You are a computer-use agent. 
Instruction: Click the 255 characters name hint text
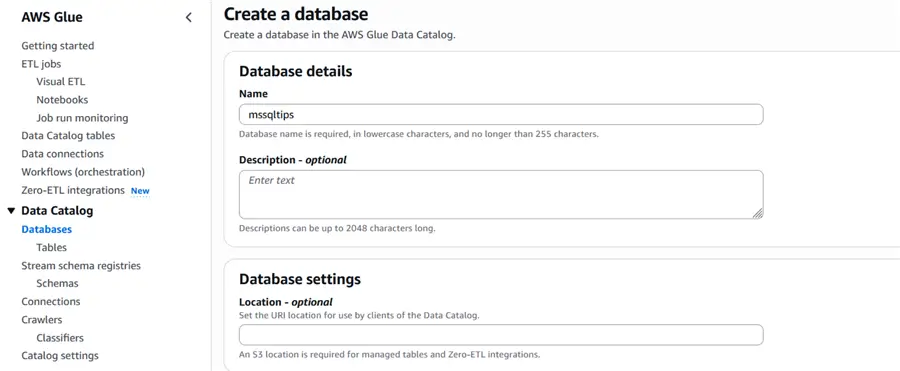[x=418, y=134]
